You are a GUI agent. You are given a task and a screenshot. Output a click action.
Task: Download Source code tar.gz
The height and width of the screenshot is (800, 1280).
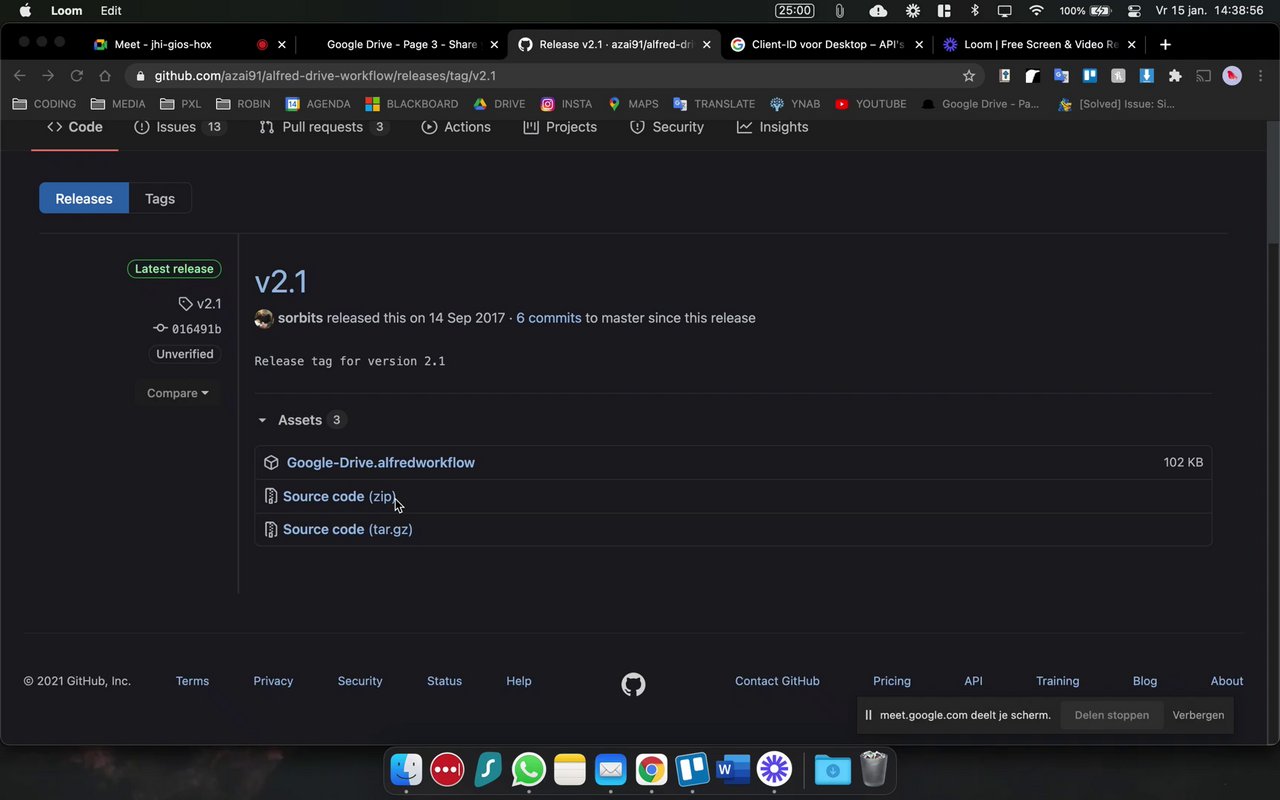[347, 529]
